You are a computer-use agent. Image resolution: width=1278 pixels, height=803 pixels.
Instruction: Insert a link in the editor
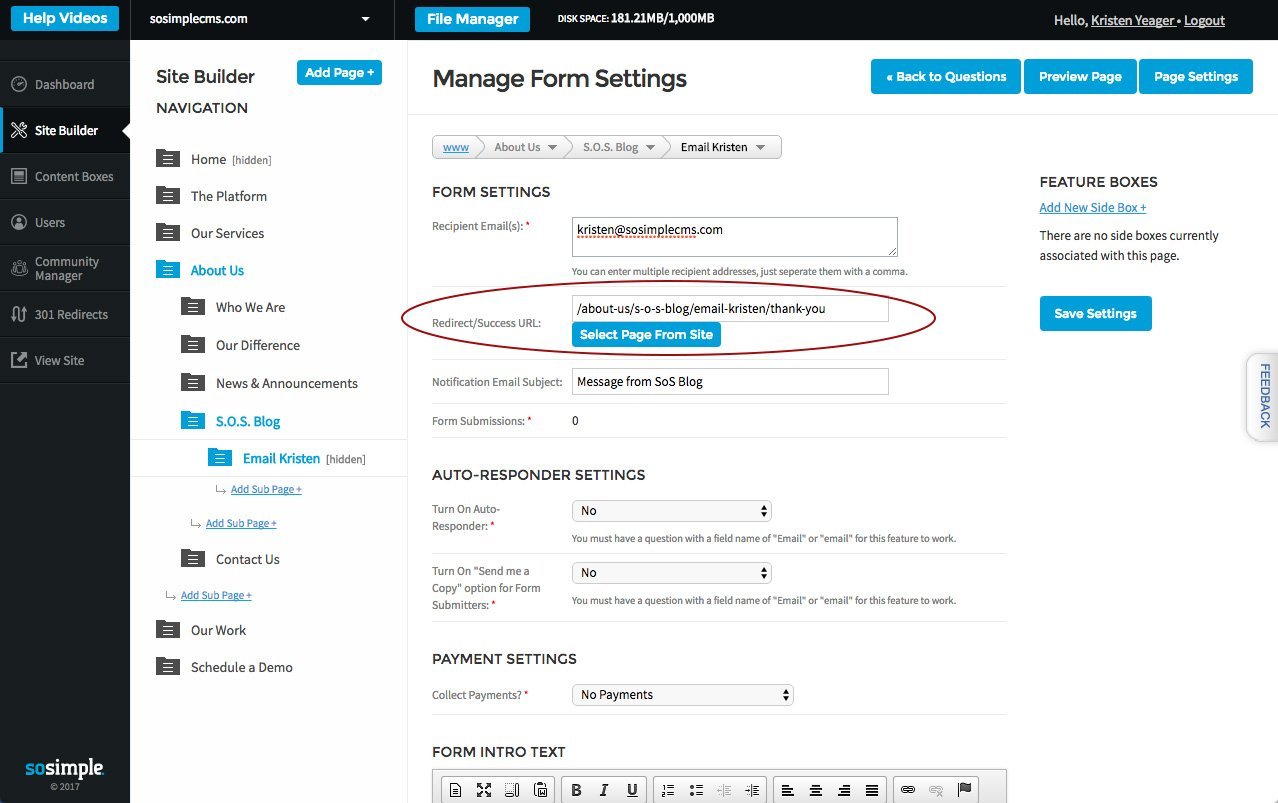click(908, 790)
